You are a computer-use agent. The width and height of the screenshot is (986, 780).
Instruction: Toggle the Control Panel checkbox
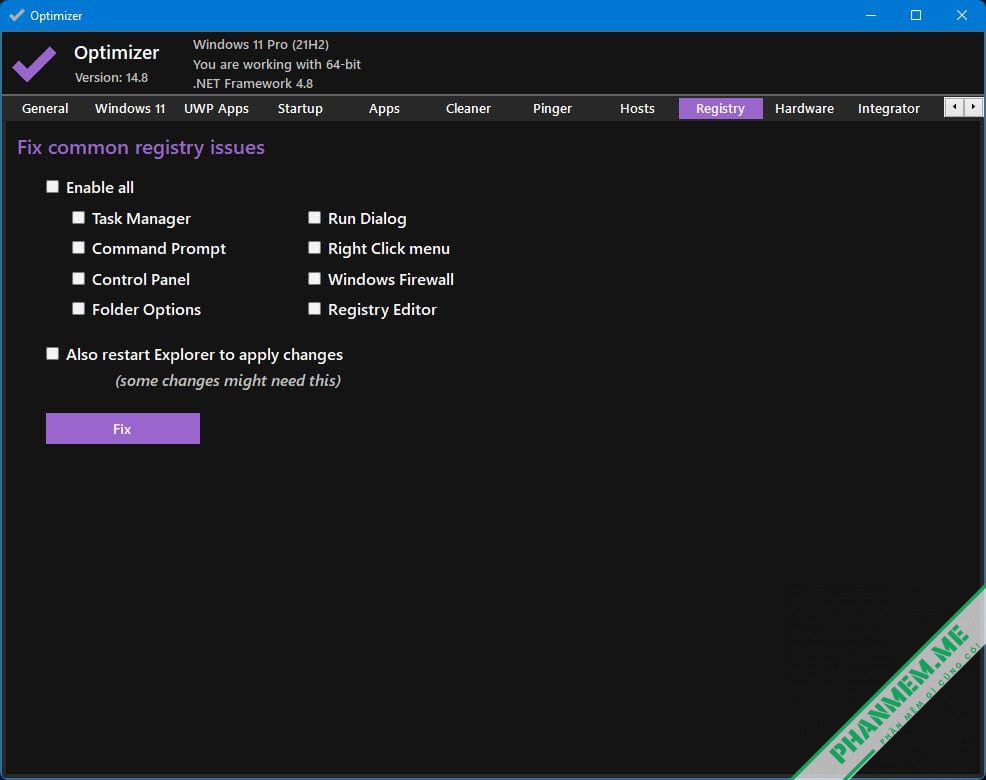[79, 279]
